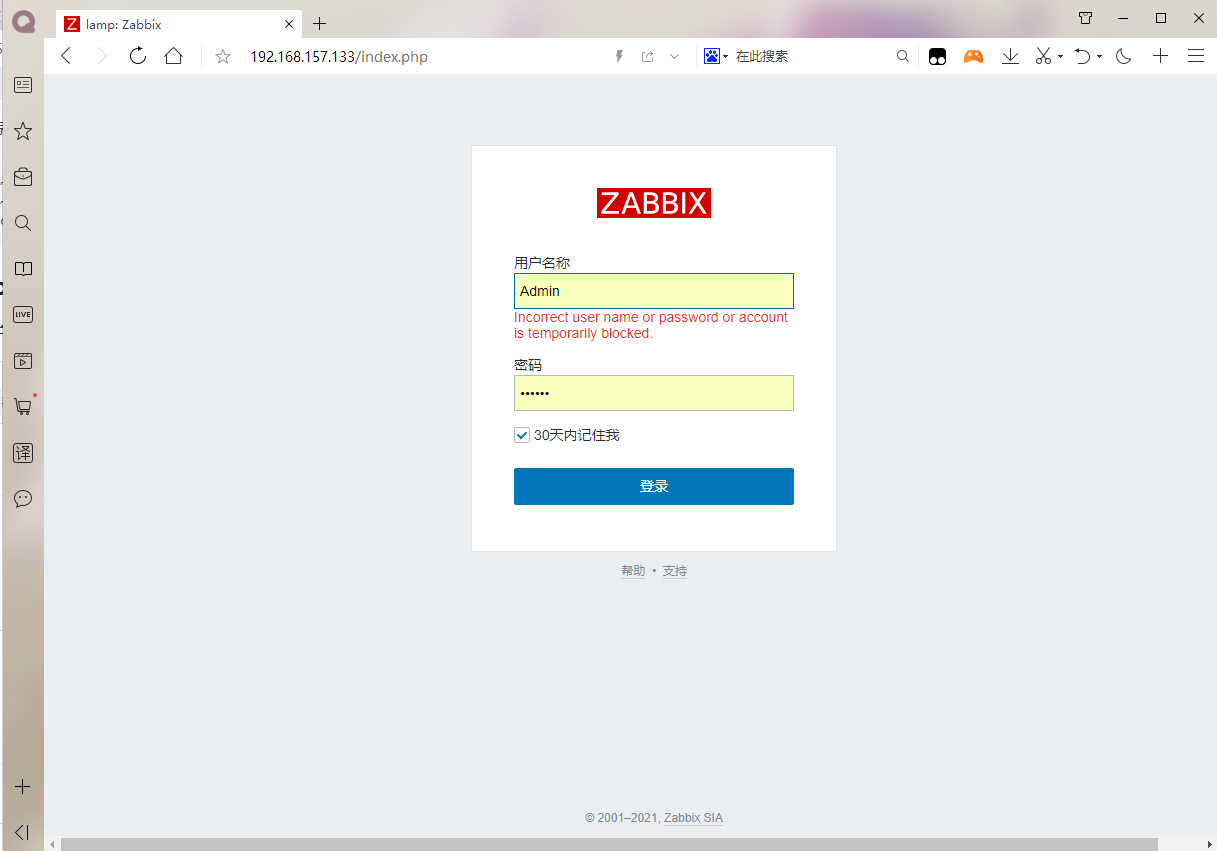Screen dimensions: 1217x851
Task: Open the sidebar search icon
Action: (23, 223)
